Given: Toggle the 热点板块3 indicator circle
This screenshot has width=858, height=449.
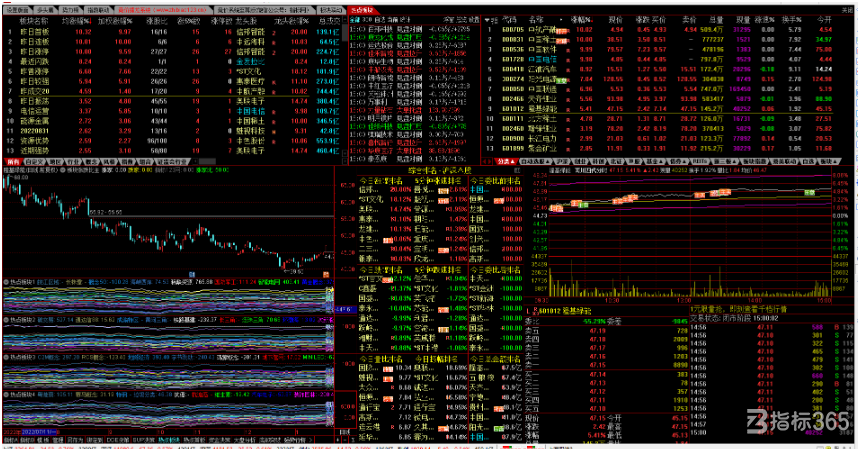Looking at the screenshot, I should pos(6,357).
